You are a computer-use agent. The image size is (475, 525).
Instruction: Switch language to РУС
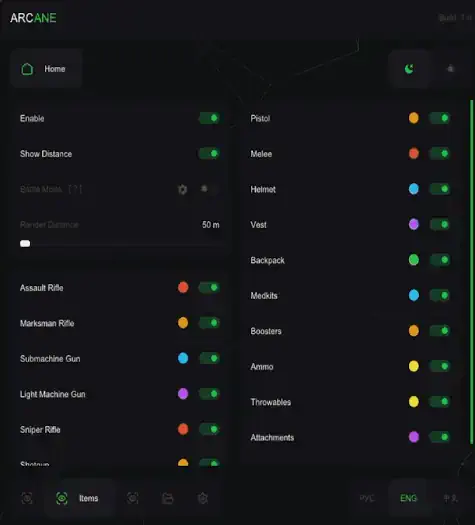[x=367, y=498]
